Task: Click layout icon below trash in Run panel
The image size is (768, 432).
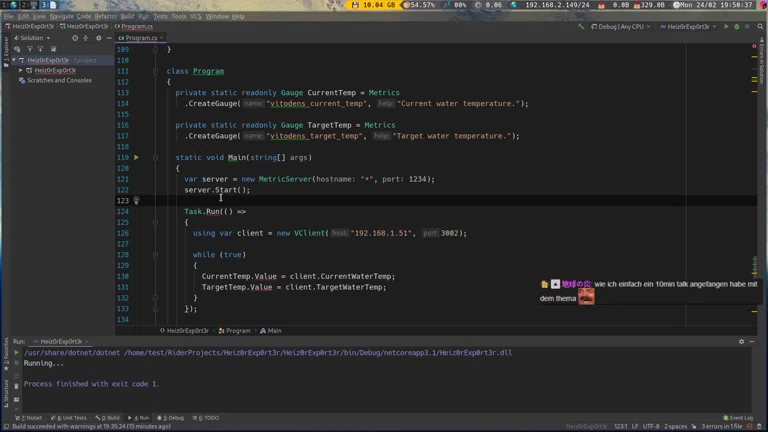Action: coord(16,399)
